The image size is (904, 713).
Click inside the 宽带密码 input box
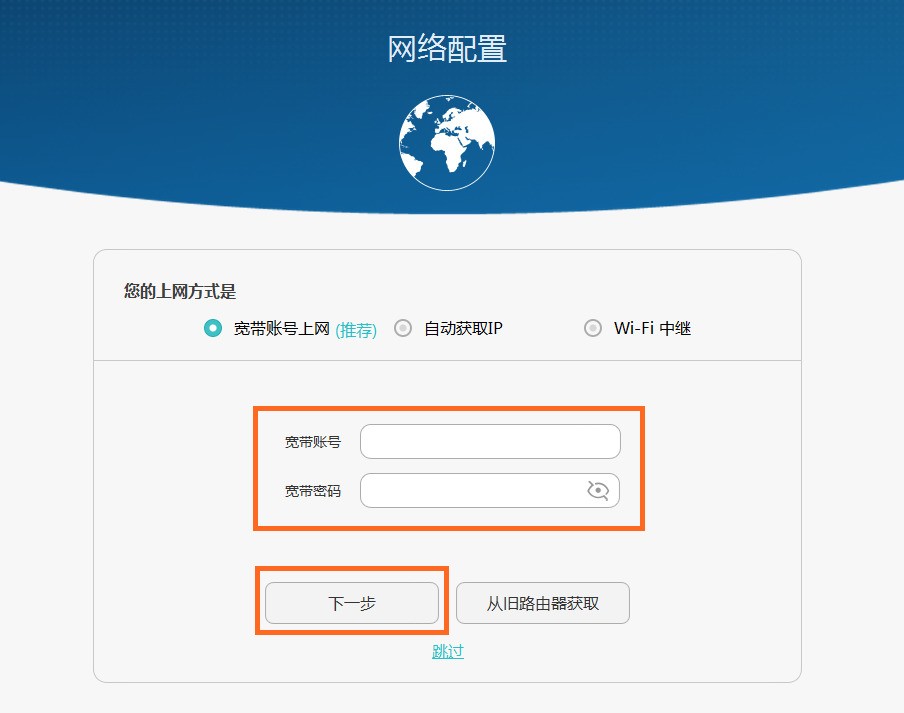[480, 490]
